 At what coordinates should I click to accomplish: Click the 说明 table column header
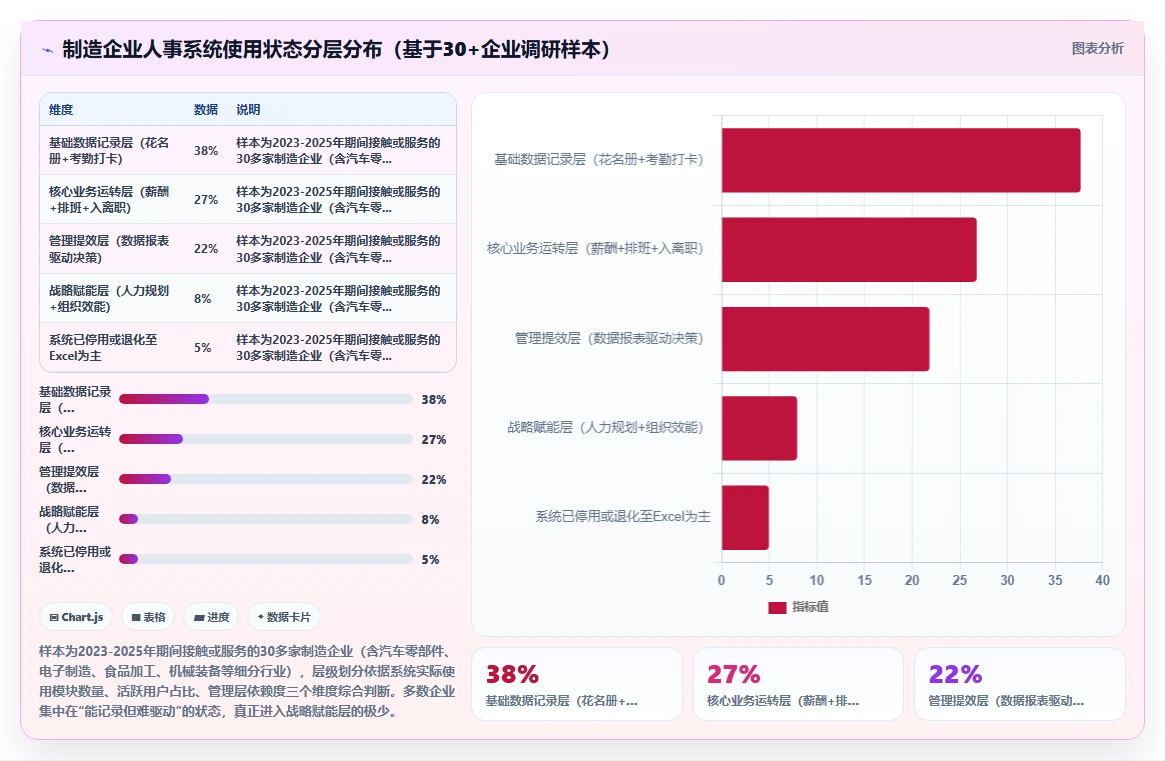coord(248,109)
